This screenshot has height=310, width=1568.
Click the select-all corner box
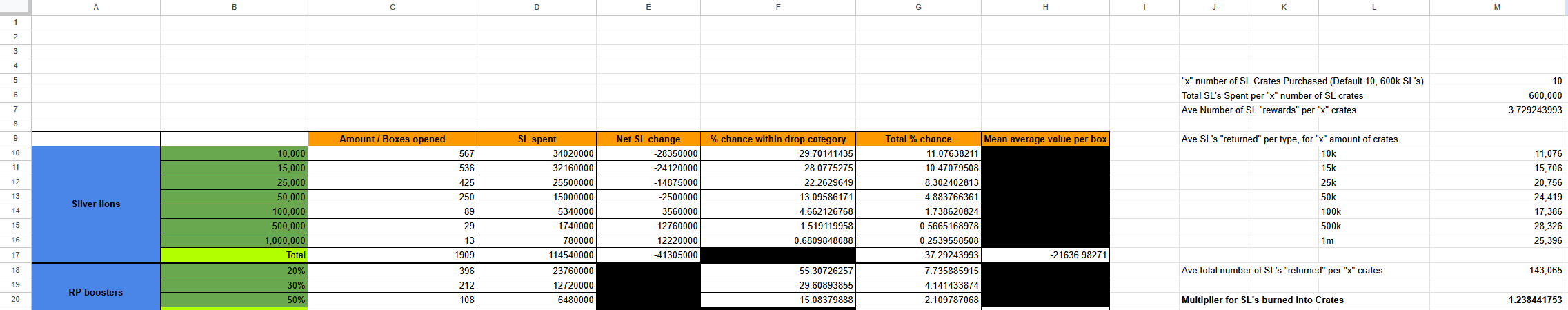[x=15, y=7]
